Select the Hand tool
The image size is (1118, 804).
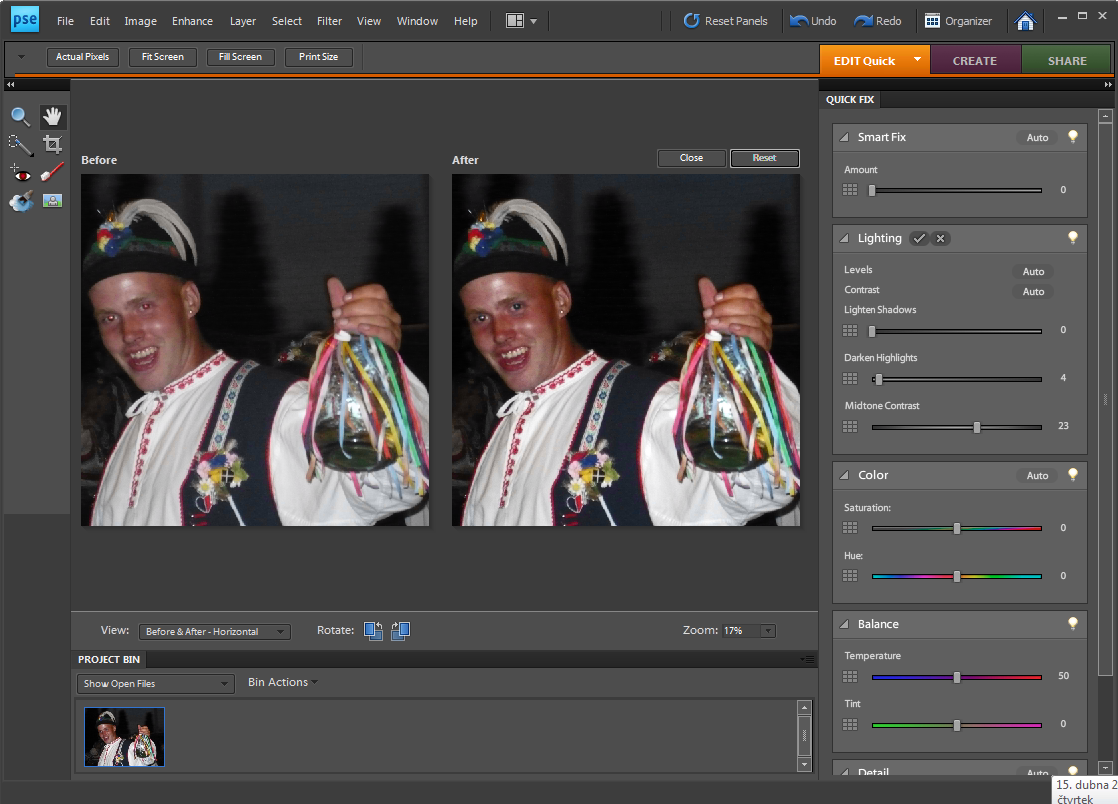[52, 116]
